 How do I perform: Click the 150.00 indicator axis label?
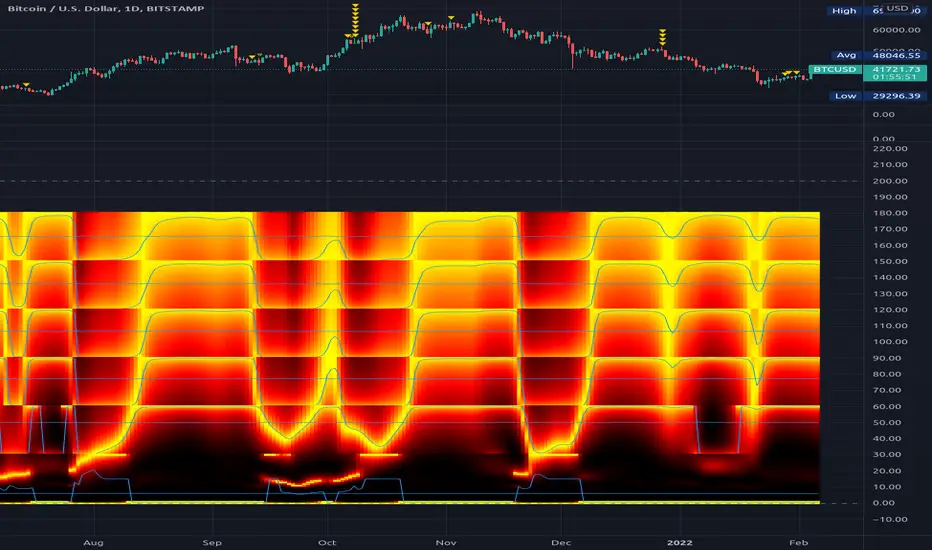pos(890,261)
